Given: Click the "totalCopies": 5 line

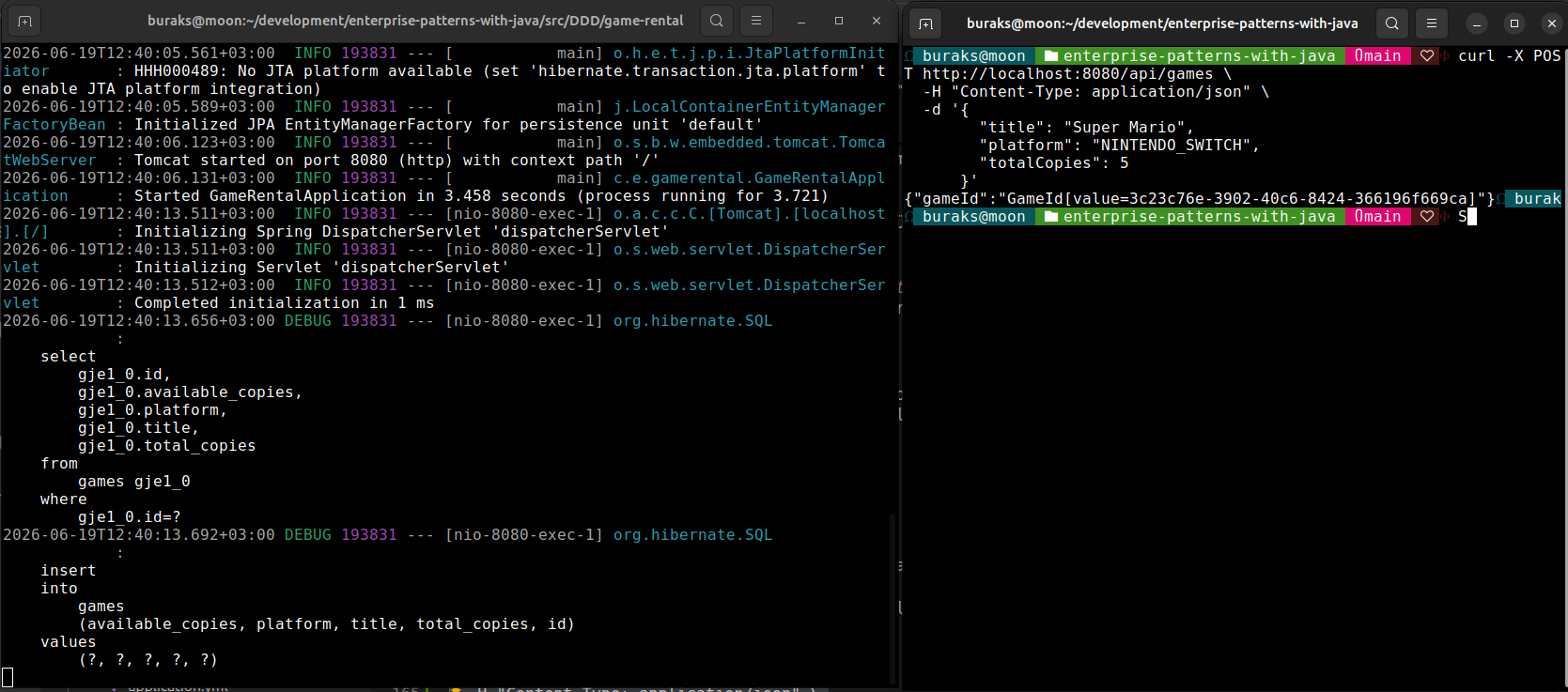Looking at the screenshot, I should [x=1054, y=163].
